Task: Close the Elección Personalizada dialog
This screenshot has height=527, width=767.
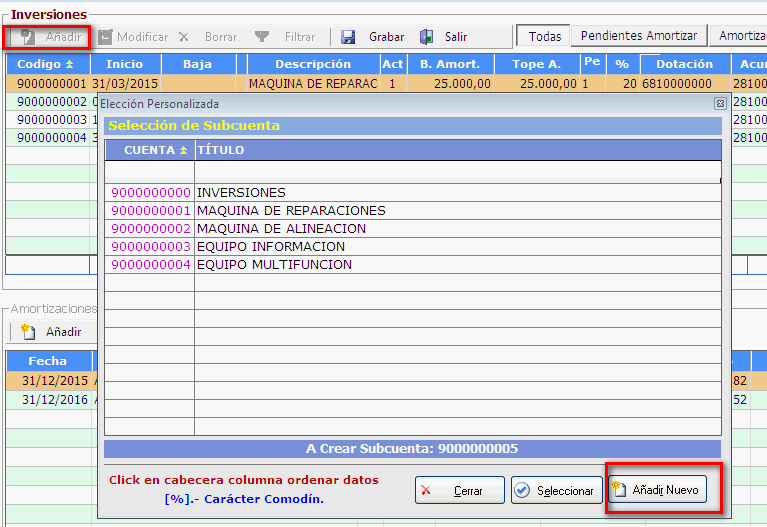Action: (720, 103)
